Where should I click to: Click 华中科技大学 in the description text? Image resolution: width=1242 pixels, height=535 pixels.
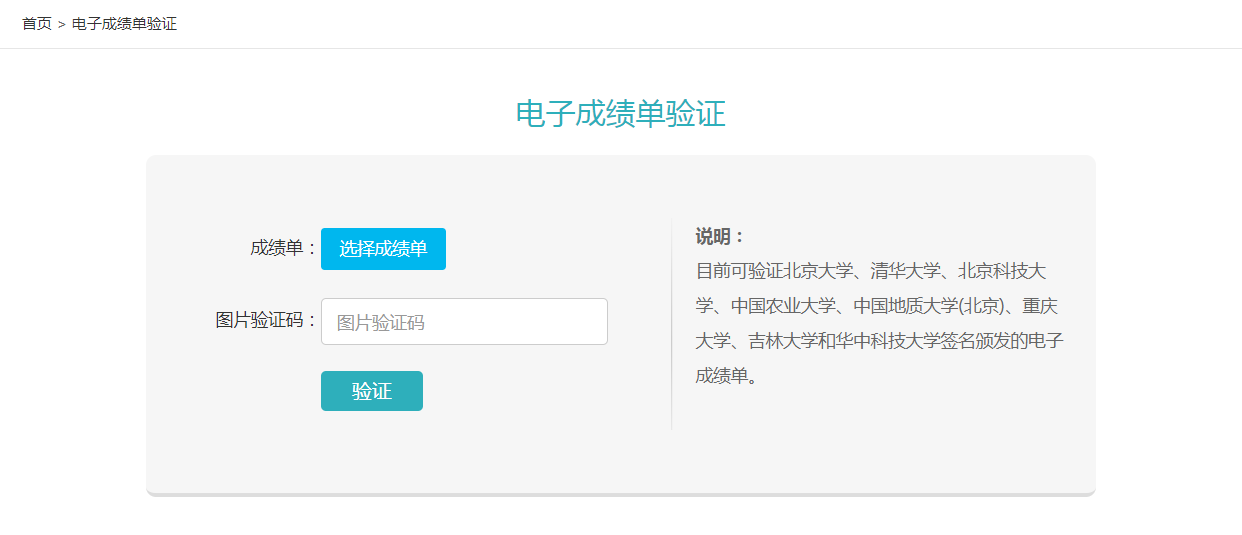click(x=888, y=341)
